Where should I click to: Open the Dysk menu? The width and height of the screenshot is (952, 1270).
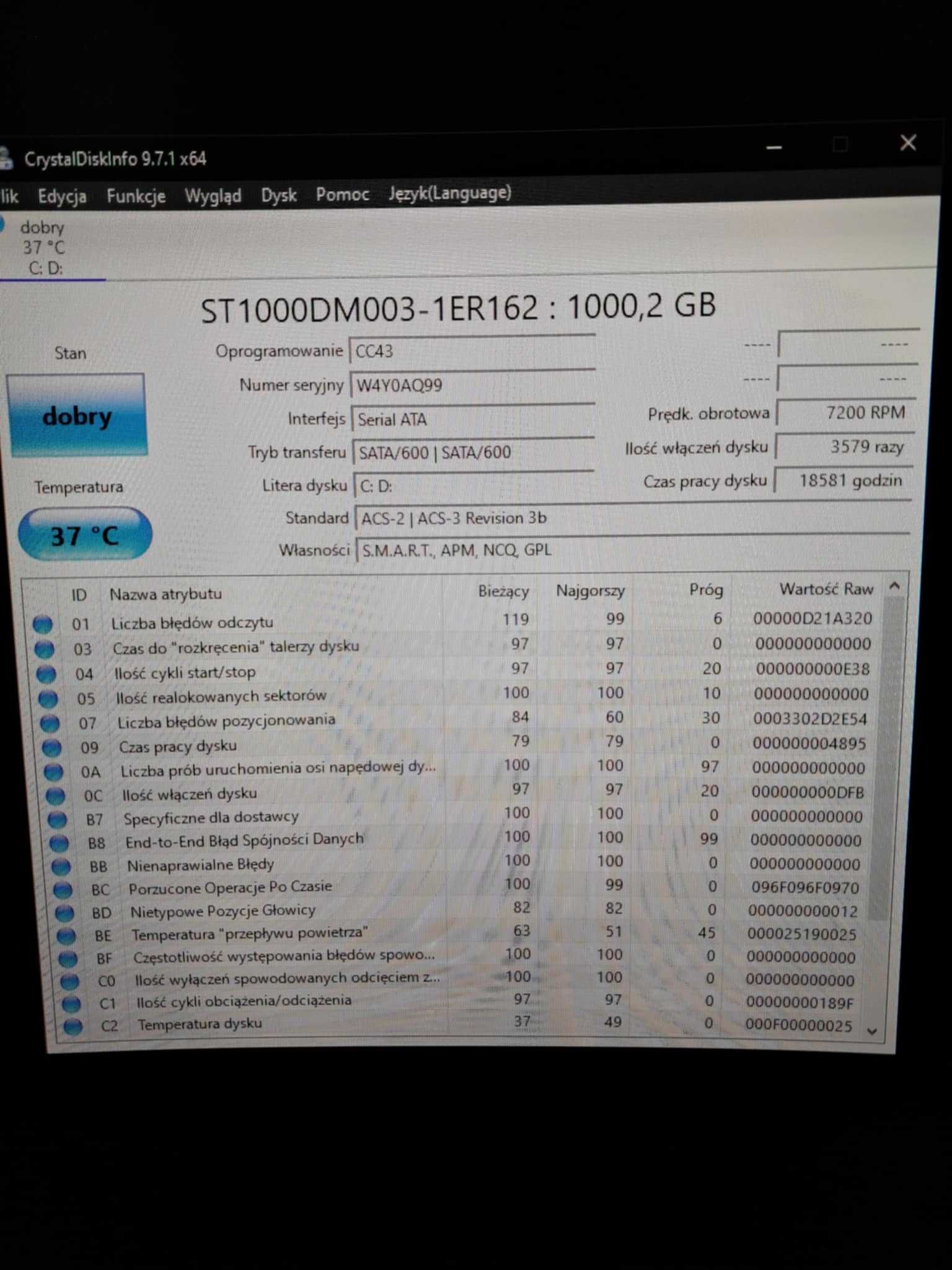pos(279,195)
